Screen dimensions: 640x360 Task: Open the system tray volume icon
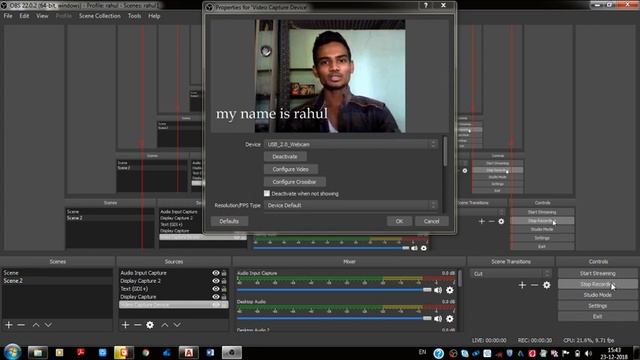tap(588, 353)
